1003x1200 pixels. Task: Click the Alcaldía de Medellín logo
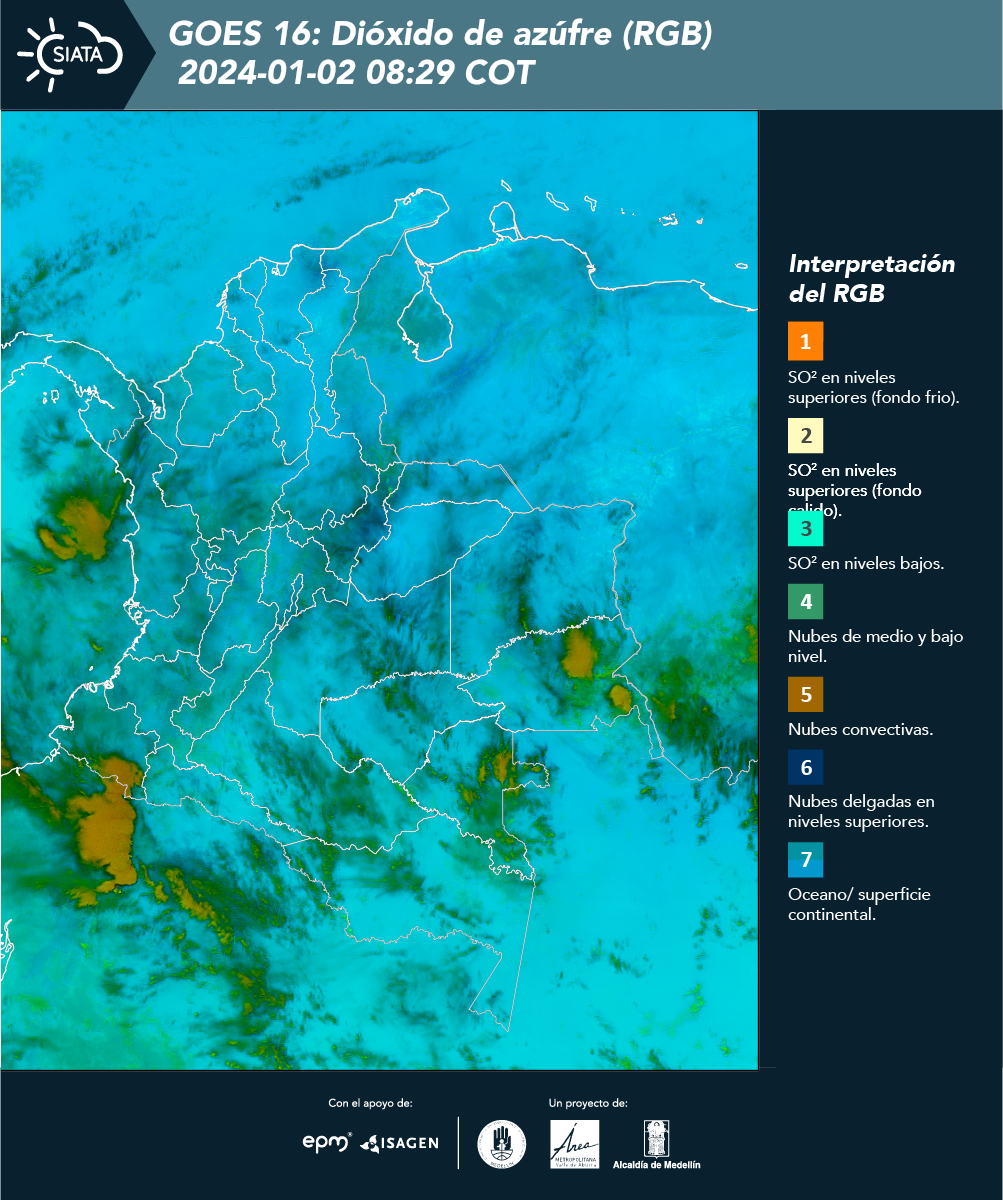point(657,1144)
